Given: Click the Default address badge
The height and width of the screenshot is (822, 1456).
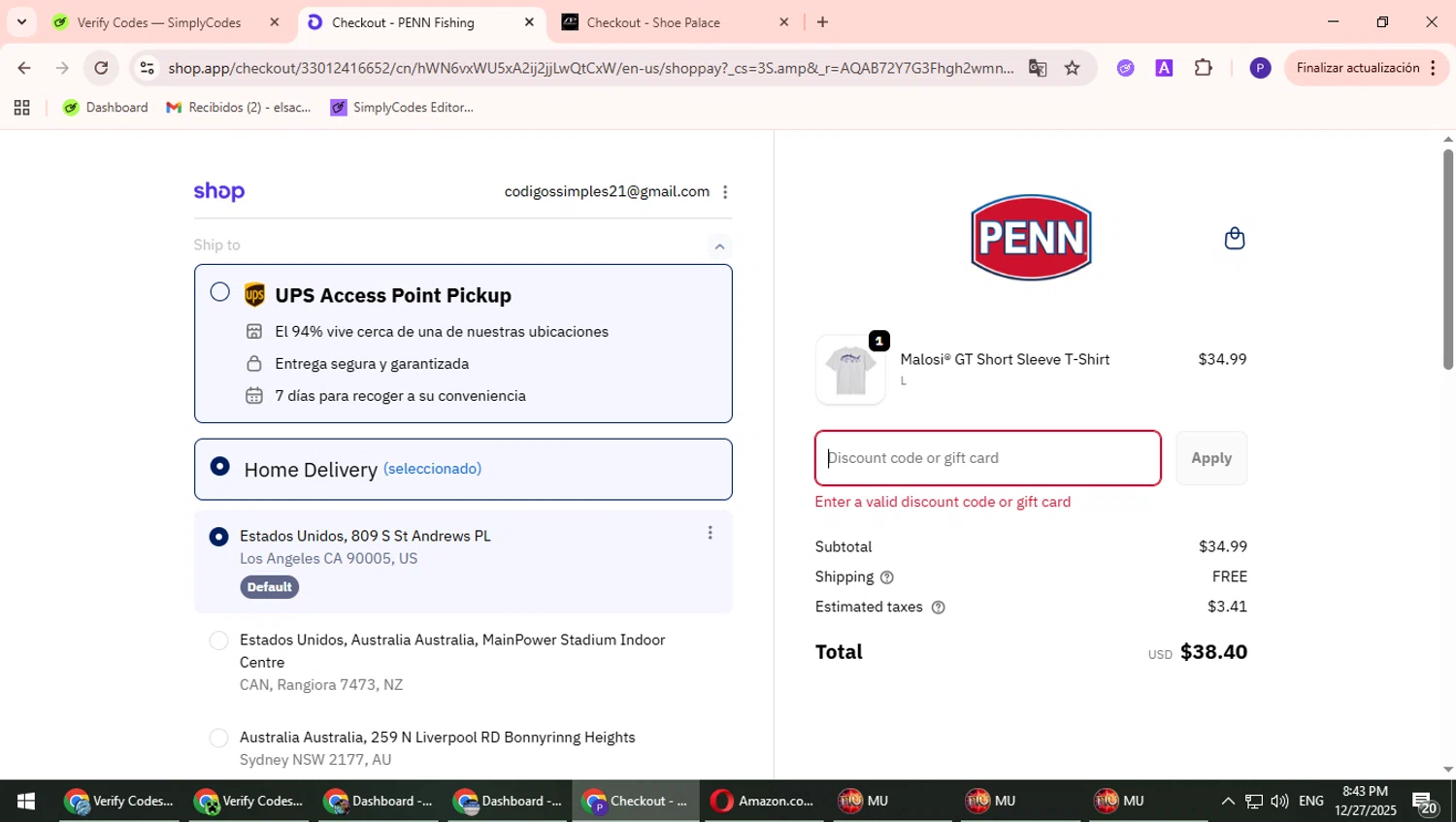Looking at the screenshot, I should point(270,587).
